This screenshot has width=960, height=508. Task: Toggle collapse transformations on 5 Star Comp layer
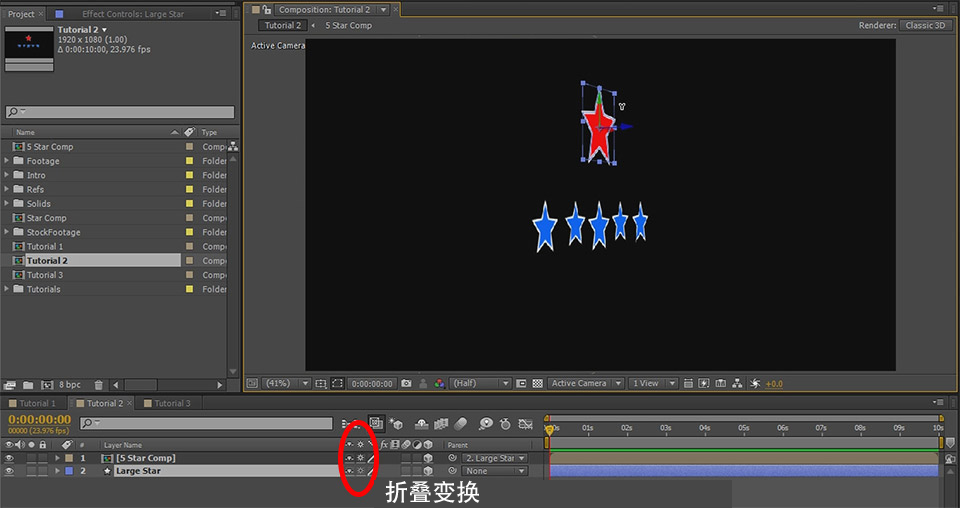point(360,458)
